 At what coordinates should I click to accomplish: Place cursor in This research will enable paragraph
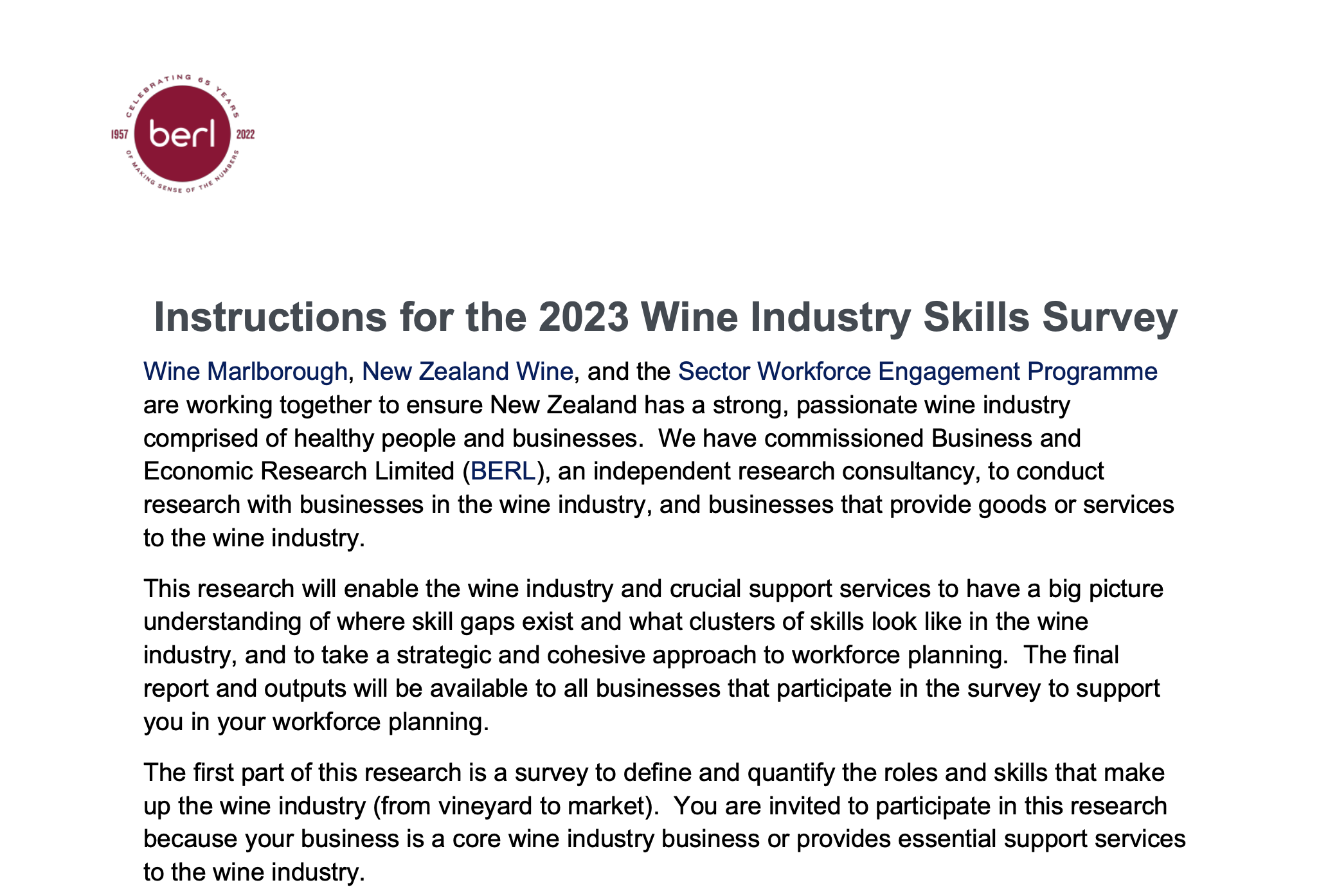click(653, 655)
